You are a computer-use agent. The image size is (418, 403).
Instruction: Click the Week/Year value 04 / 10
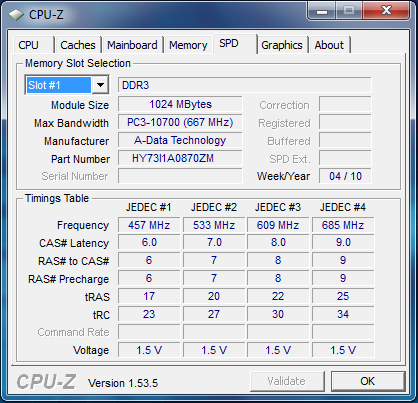pos(345,176)
